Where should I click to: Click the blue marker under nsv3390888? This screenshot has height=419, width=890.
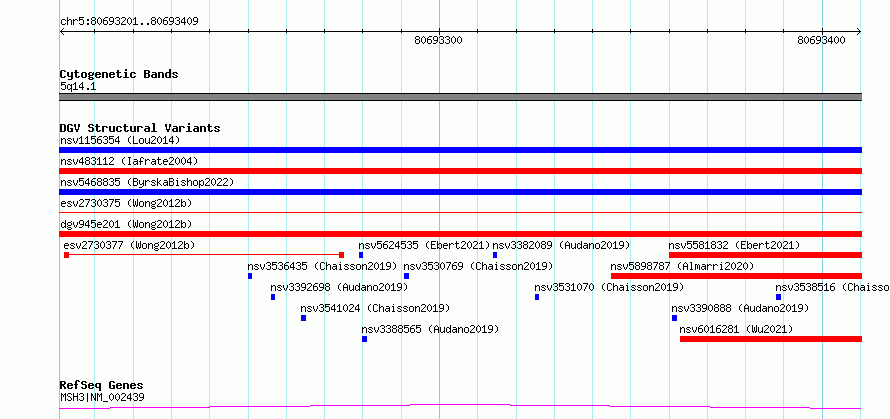click(674, 318)
